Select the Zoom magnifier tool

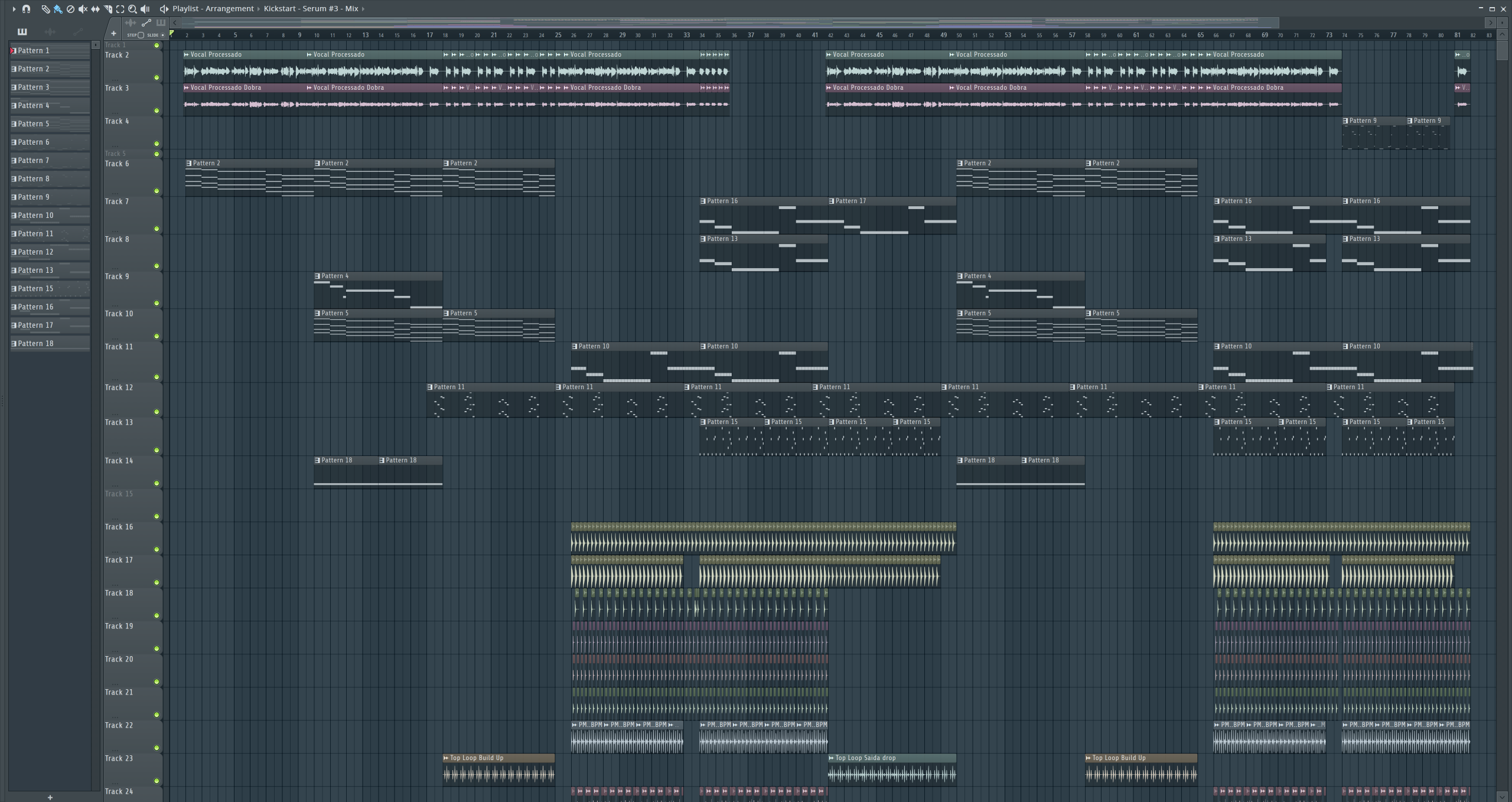click(x=132, y=9)
